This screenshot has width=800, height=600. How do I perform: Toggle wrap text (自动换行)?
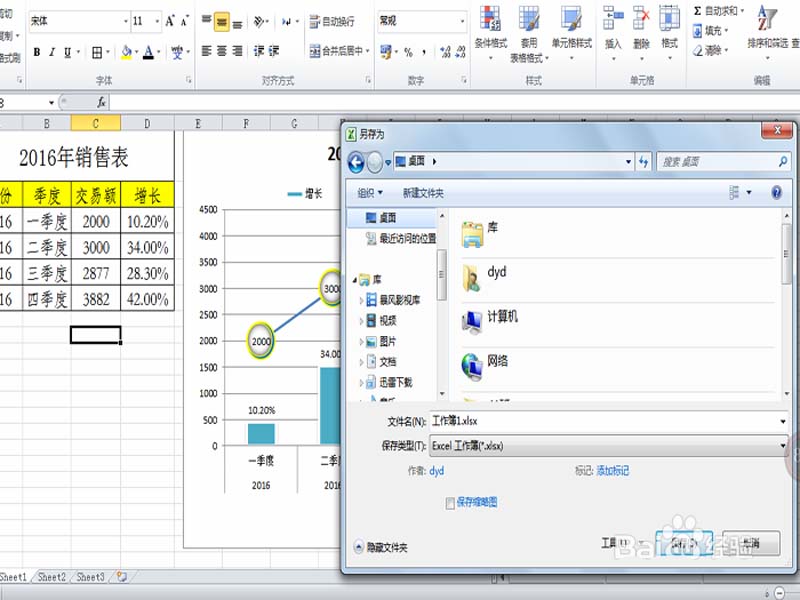coord(331,21)
